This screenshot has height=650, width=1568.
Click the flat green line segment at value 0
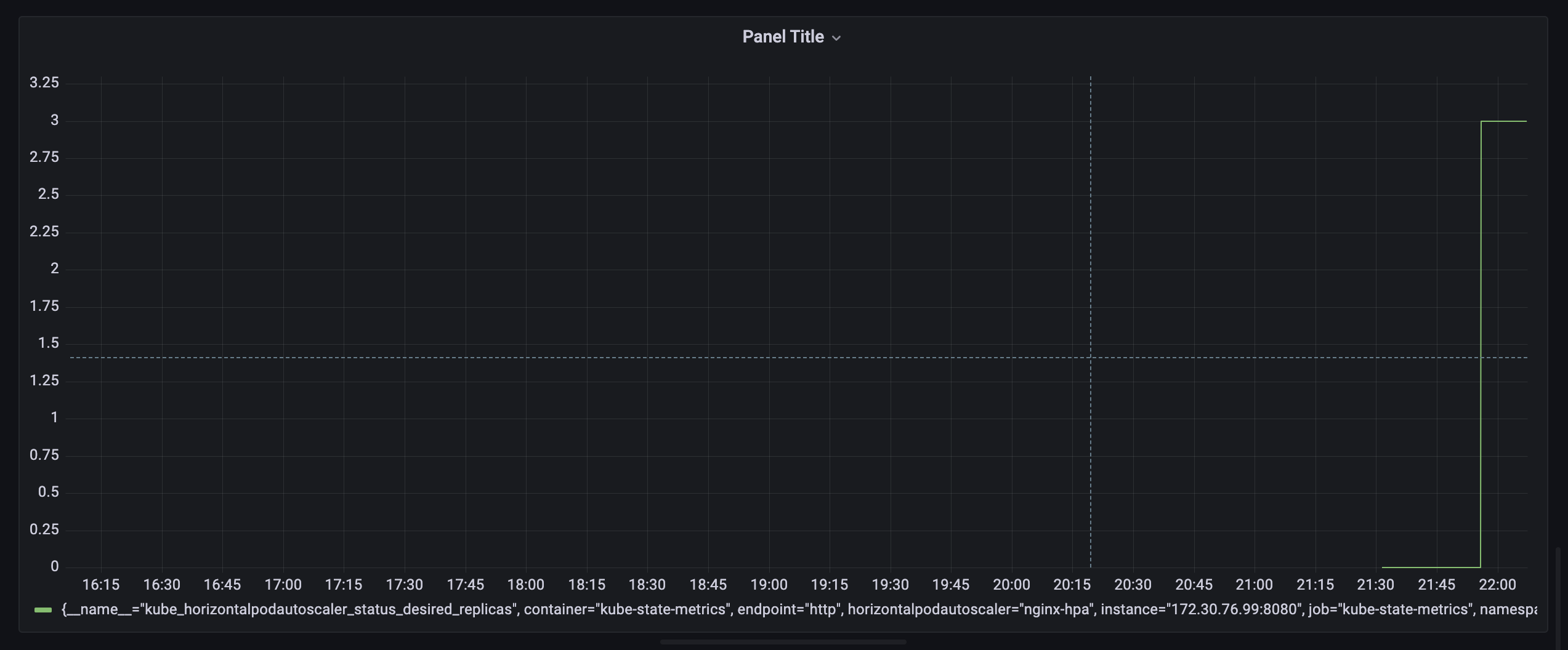pos(1430,567)
